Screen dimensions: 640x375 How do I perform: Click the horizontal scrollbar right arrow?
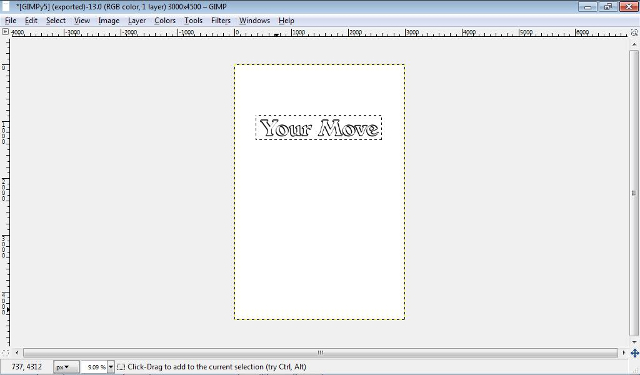pyautogui.click(x=624, y=353)
